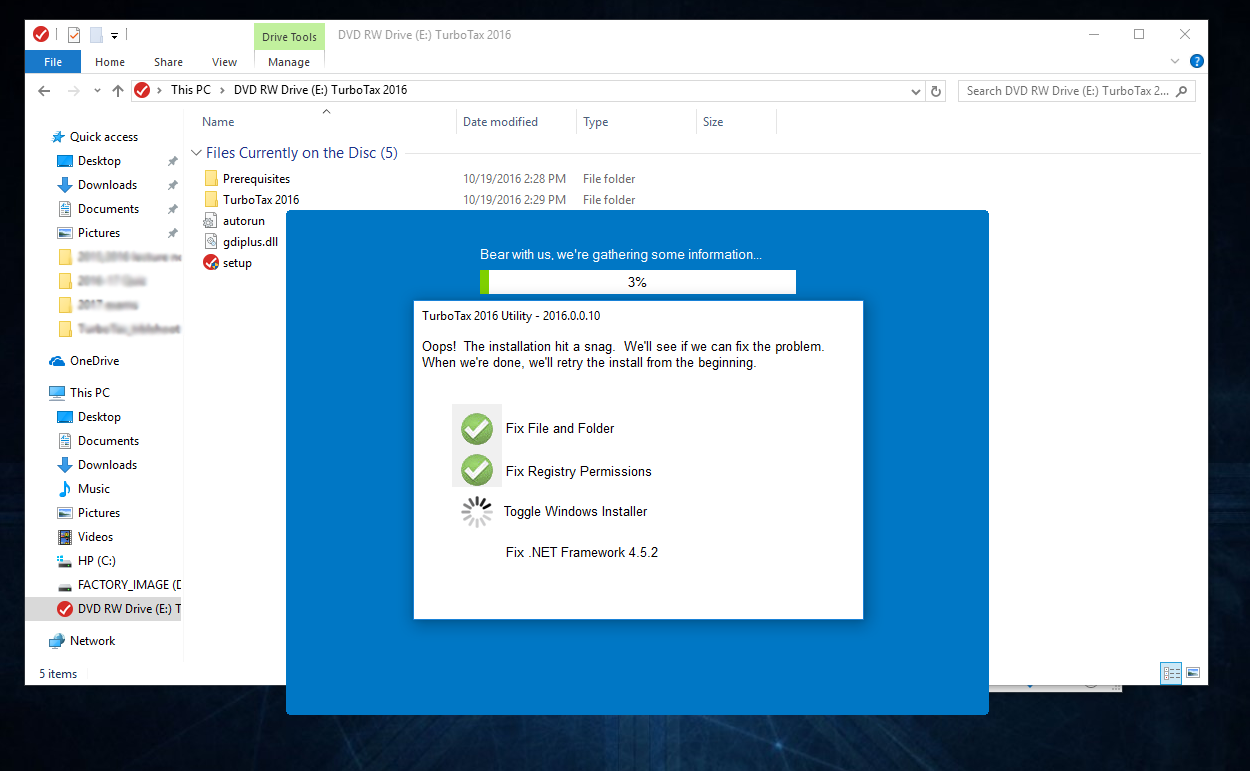Open the Manage tab under Drive Tools
The image size is (1250, 771).
[289, 62]
